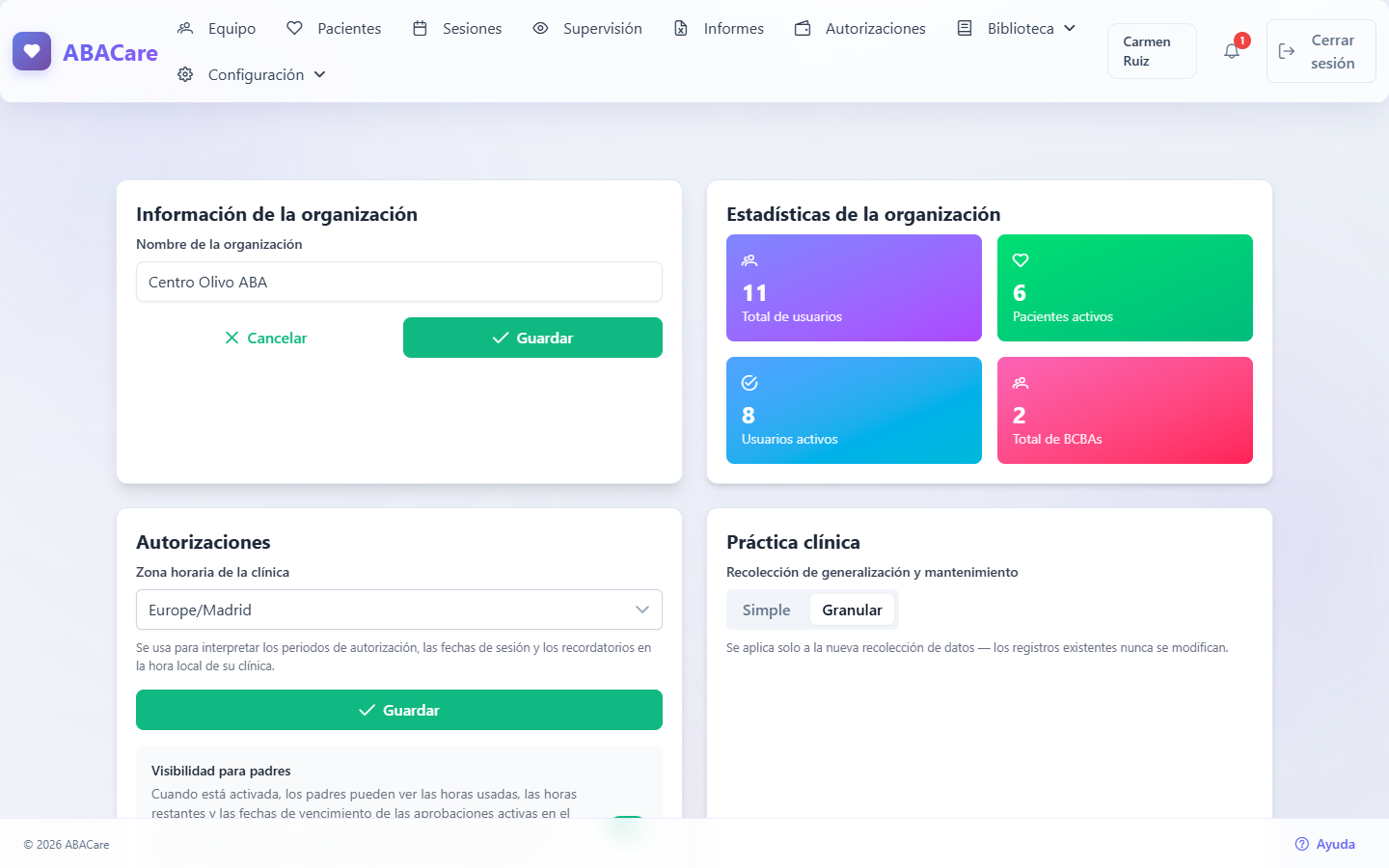
Task: Select Granular collection mode
Action: (852, 610)
